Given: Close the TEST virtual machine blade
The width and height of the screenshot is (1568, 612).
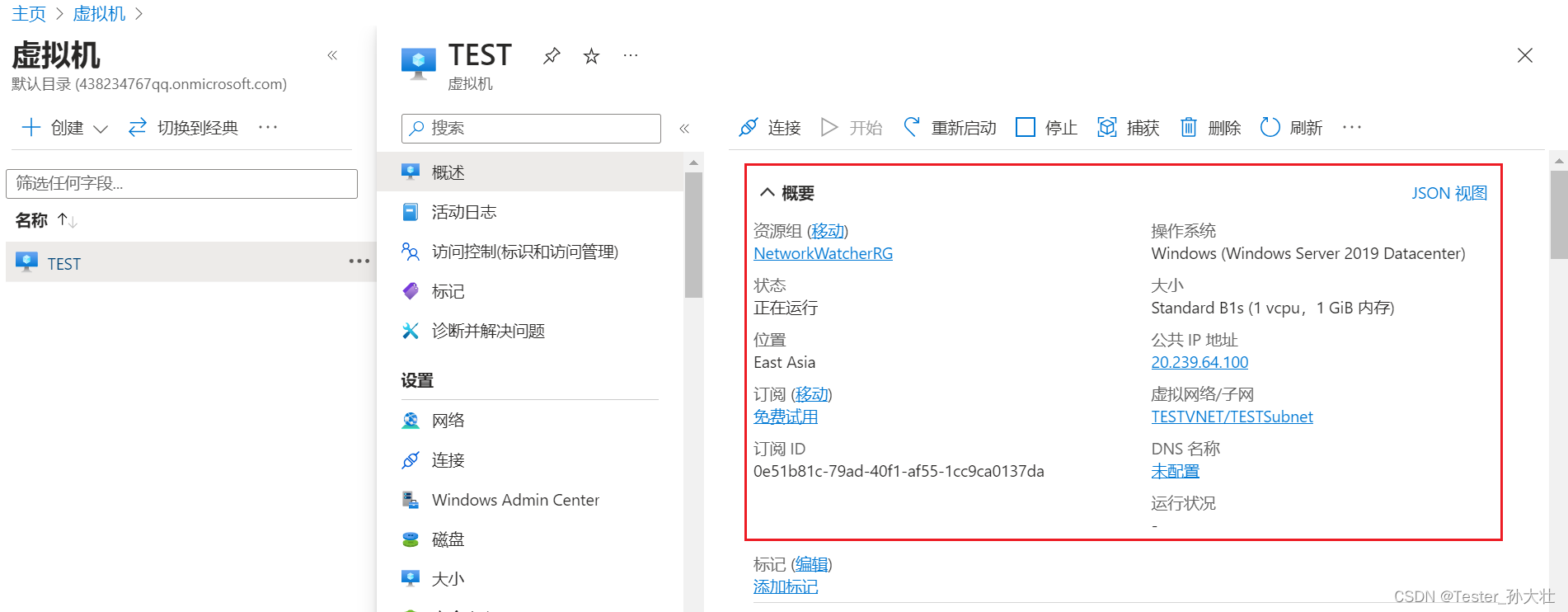Looking at the screenshot, I should click(x=1525, y=55).
